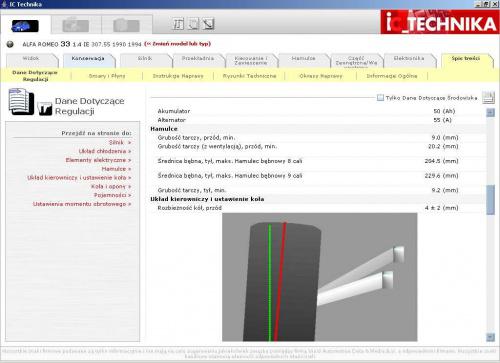
Task: Click the change model or type link
Action: click(x=178, y=44)
